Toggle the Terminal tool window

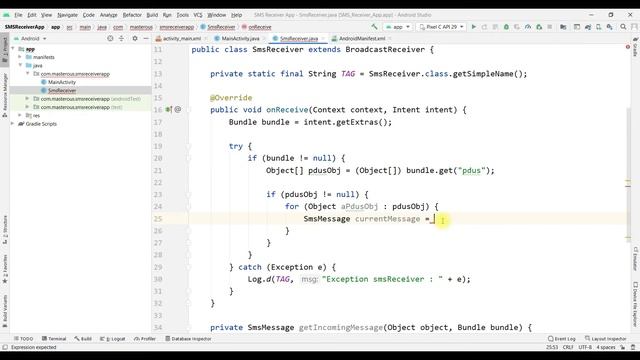[x=54, y=339]
